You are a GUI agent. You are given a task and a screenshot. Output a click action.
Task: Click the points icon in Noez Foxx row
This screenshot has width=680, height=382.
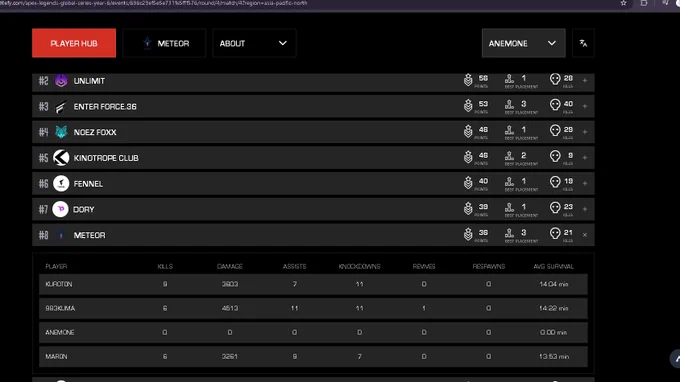(468, 131)
